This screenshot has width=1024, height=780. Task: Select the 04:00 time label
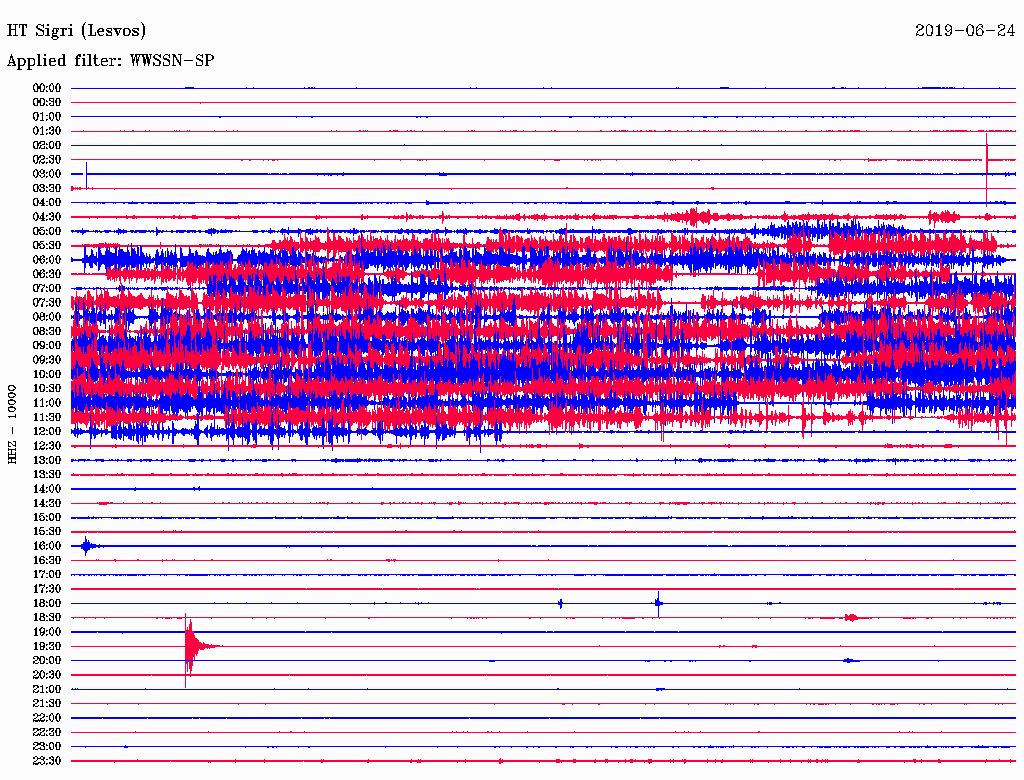pyautogui.click(x=47, y=203)
